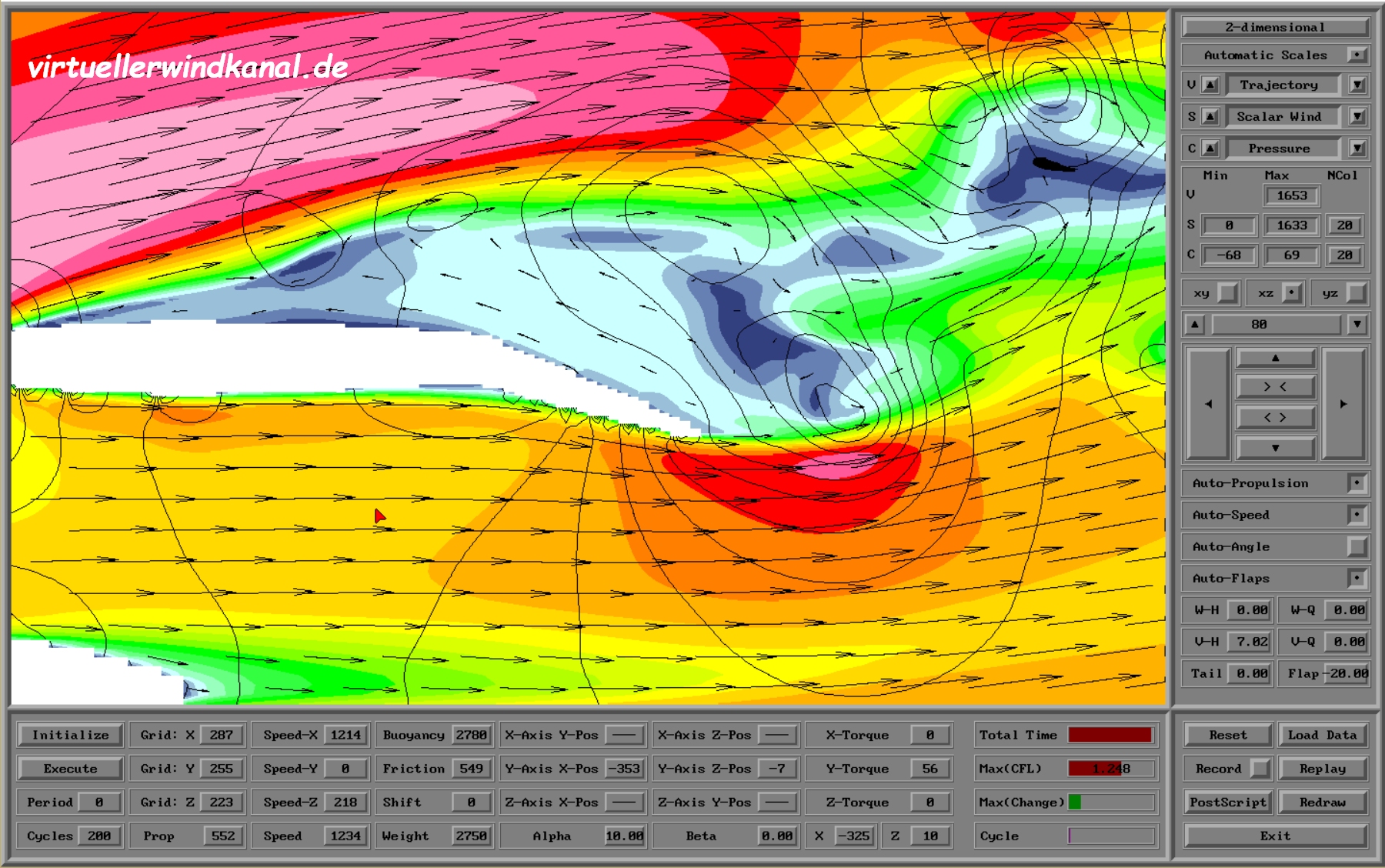This screenshot has height=868, width=1385.
Task: Enable the Auto-Angle checkbox
Action: click(1357, 546)
